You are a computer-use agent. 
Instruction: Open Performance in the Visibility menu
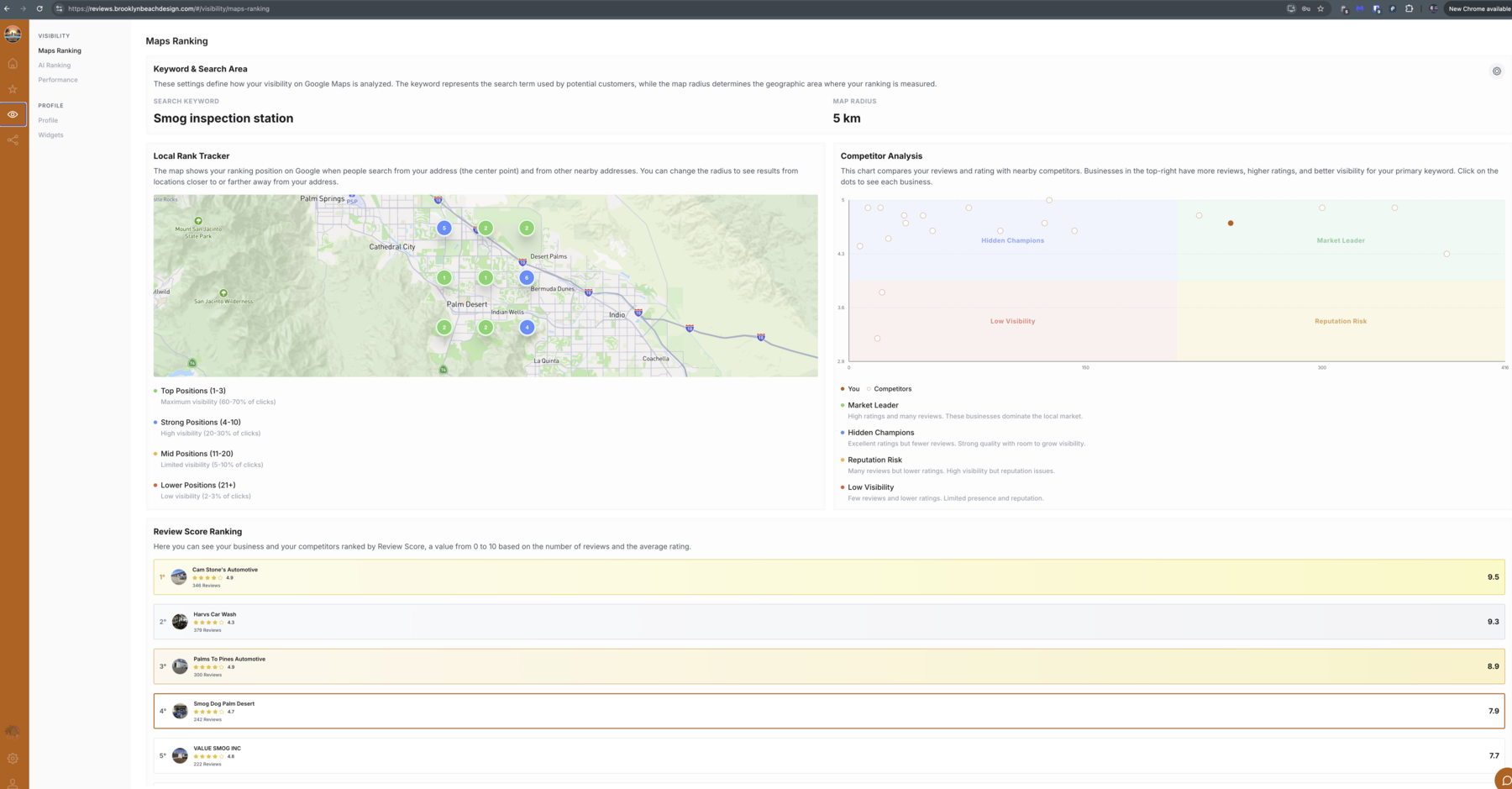(x=58, y=80)
